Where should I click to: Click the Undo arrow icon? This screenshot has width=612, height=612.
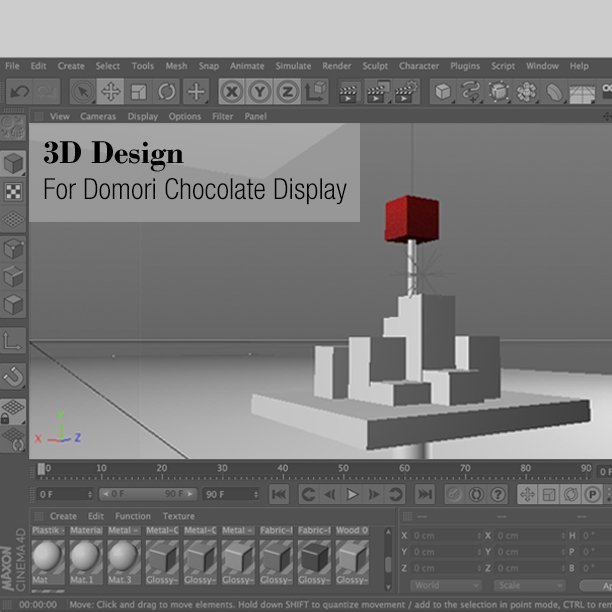(20, 92)
